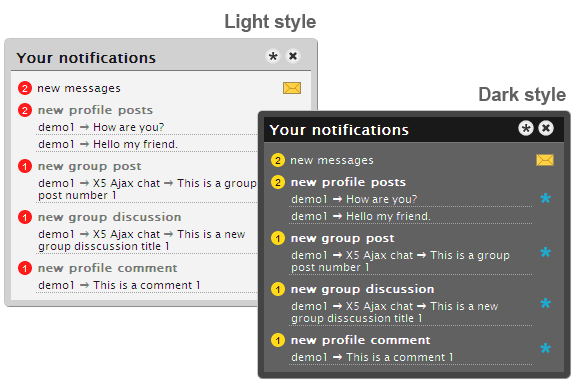Select 'new profile comment' heading in Dark panel
Screen dimensions: 580x382
[x=361, y=340]
